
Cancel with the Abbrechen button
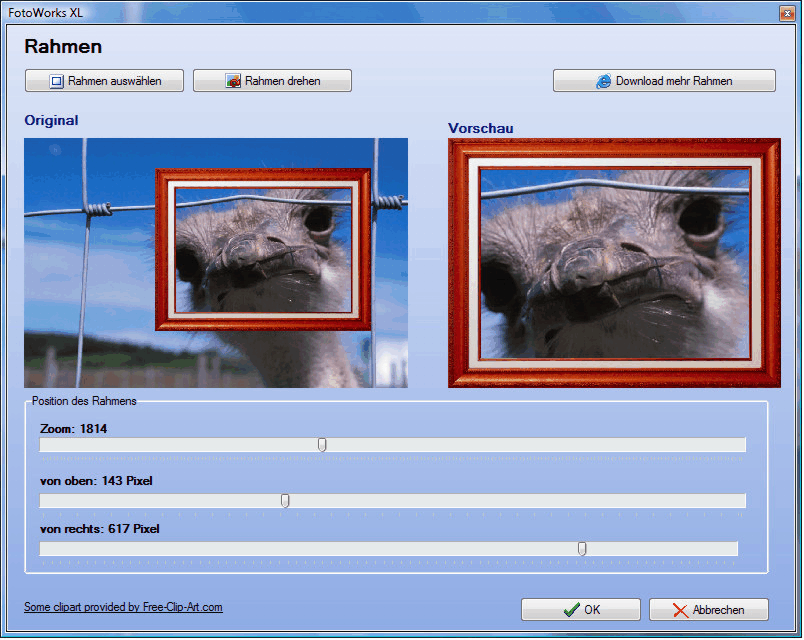pyautogui.click(x=709, y=610)
